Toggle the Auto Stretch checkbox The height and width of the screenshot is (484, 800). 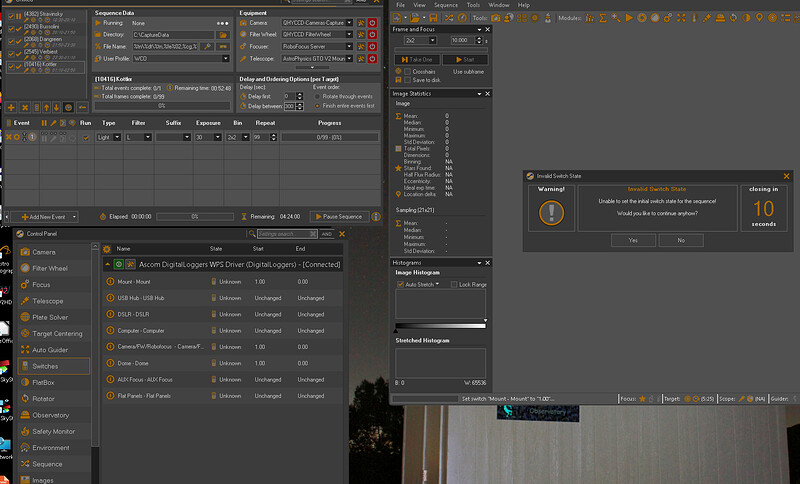tap(401, 285)
